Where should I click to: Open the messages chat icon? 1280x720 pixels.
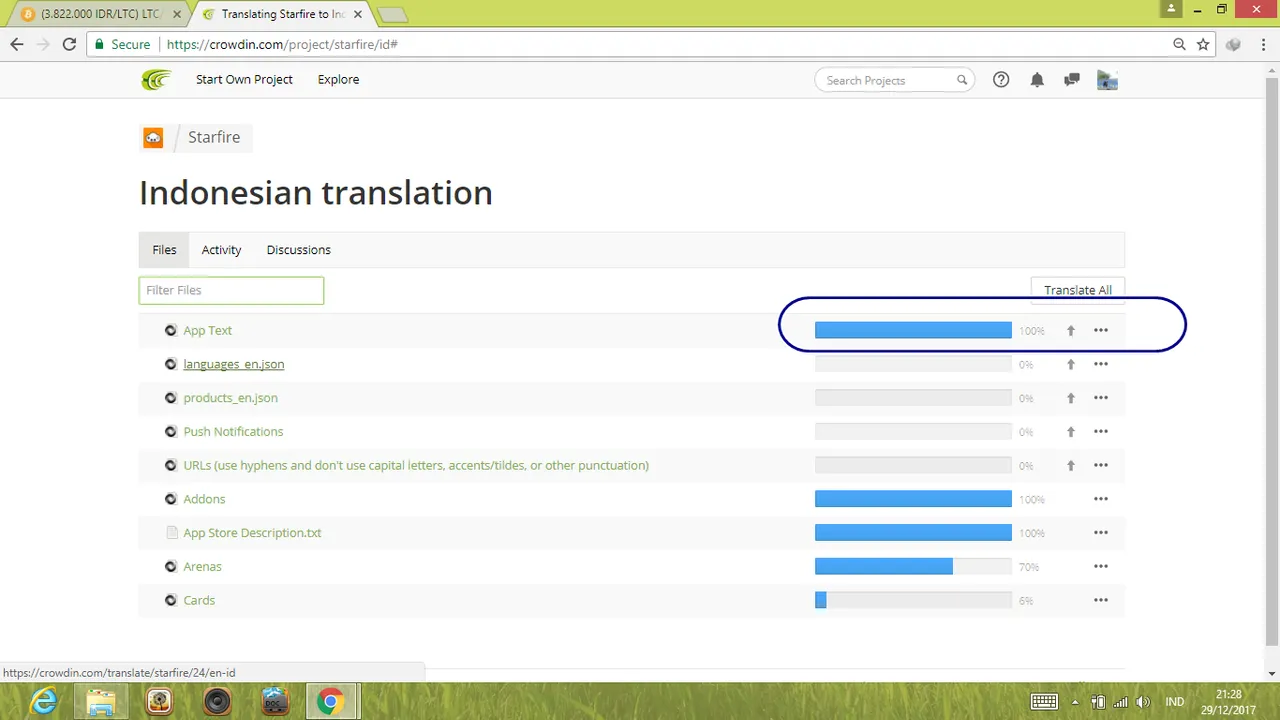pos(1072,80)
